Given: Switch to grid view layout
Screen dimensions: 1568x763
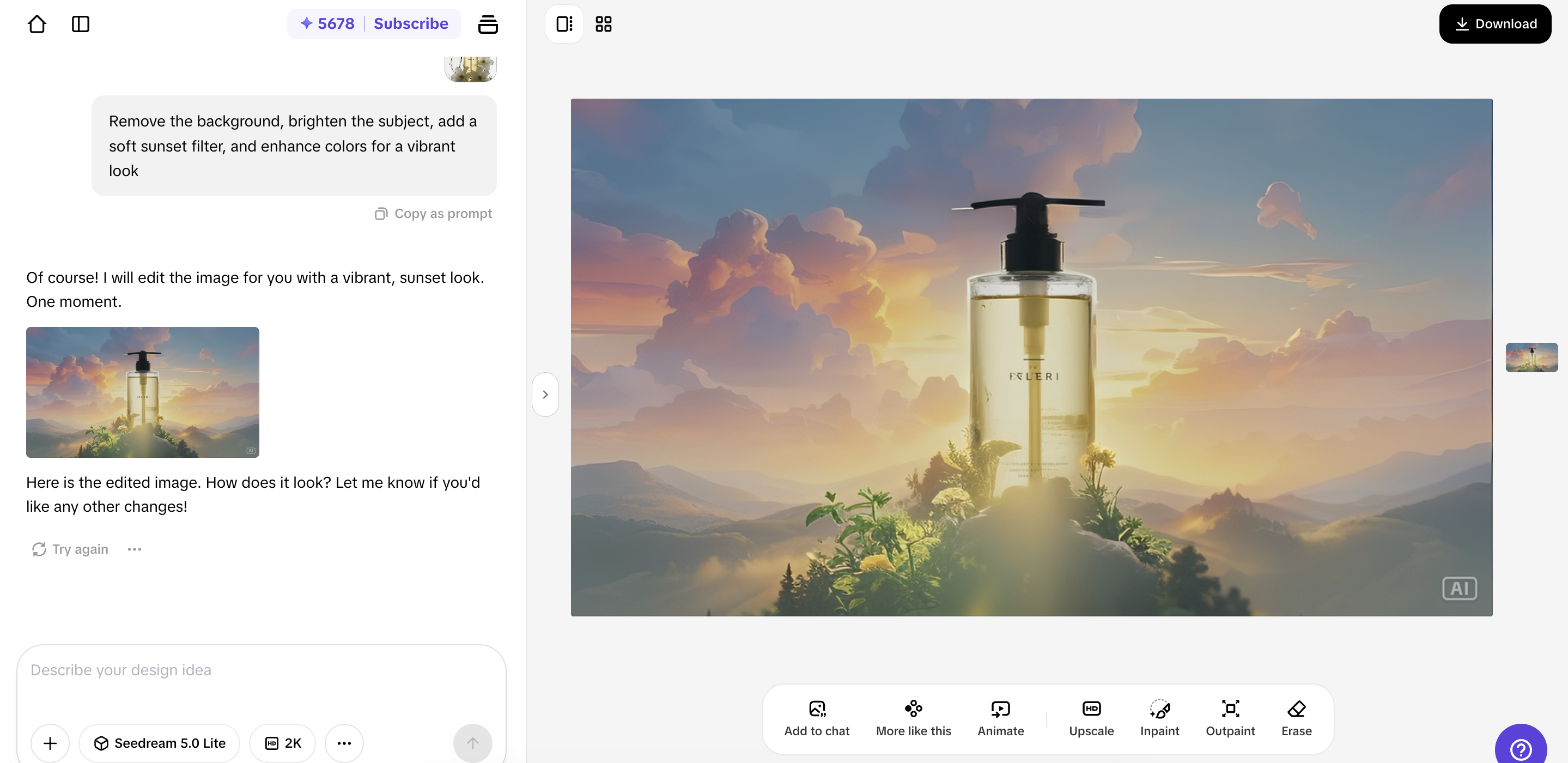Looking at the screenshot, I should pyautogui.click(x=603, y=24).
